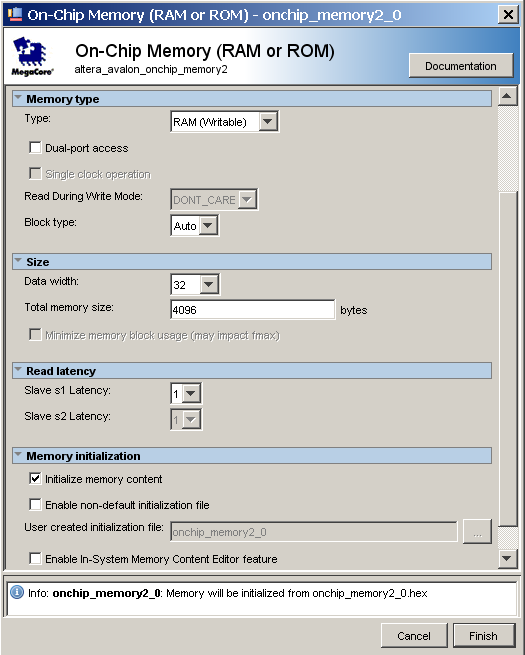Click the scrollbar up arrow
This screenshot has height=655, width=525.
507,96
